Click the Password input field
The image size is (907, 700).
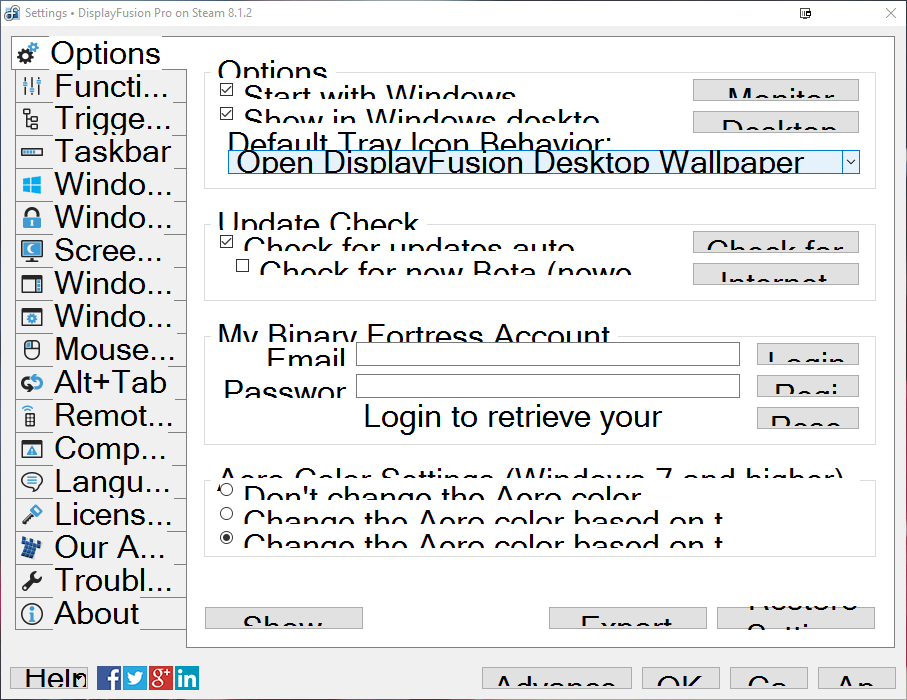pyautogui.click(x=547, y=386)
